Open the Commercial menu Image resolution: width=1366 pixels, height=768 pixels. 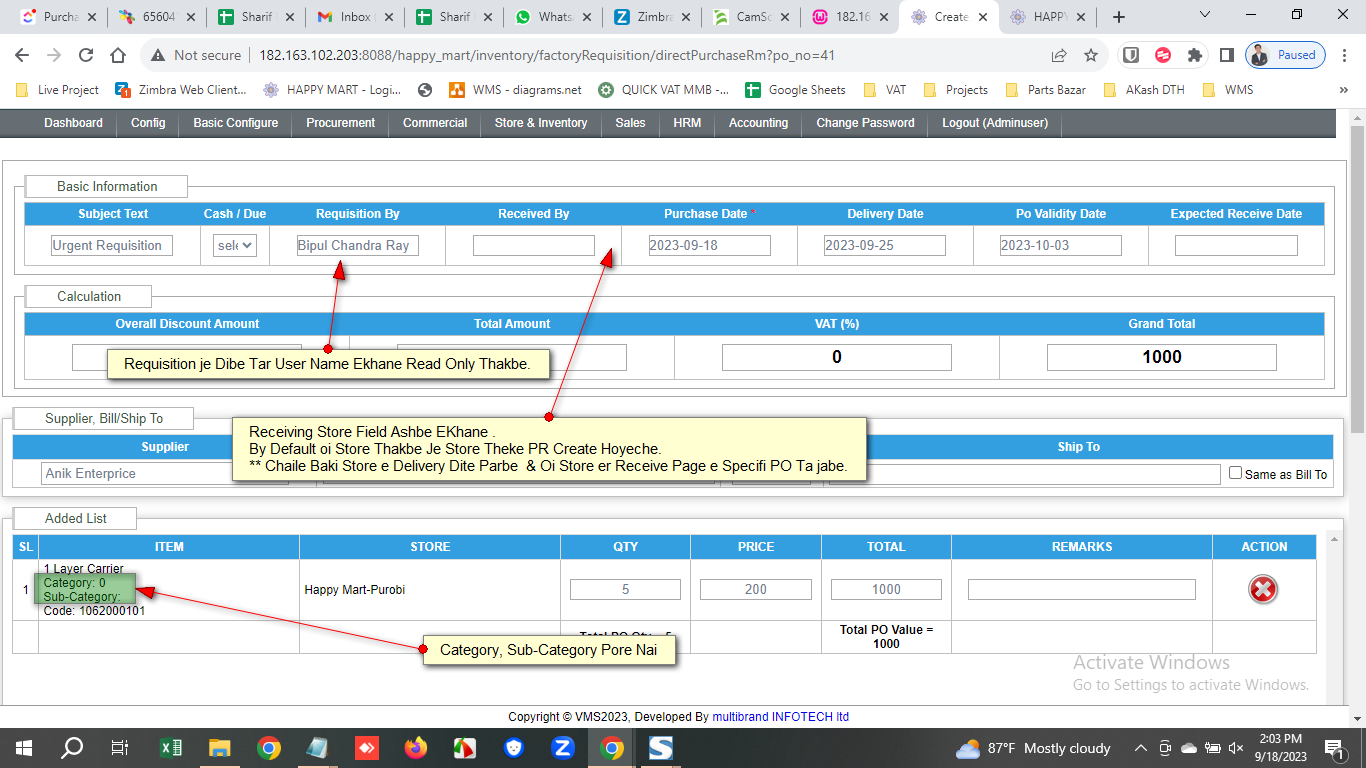click(435, 123)
